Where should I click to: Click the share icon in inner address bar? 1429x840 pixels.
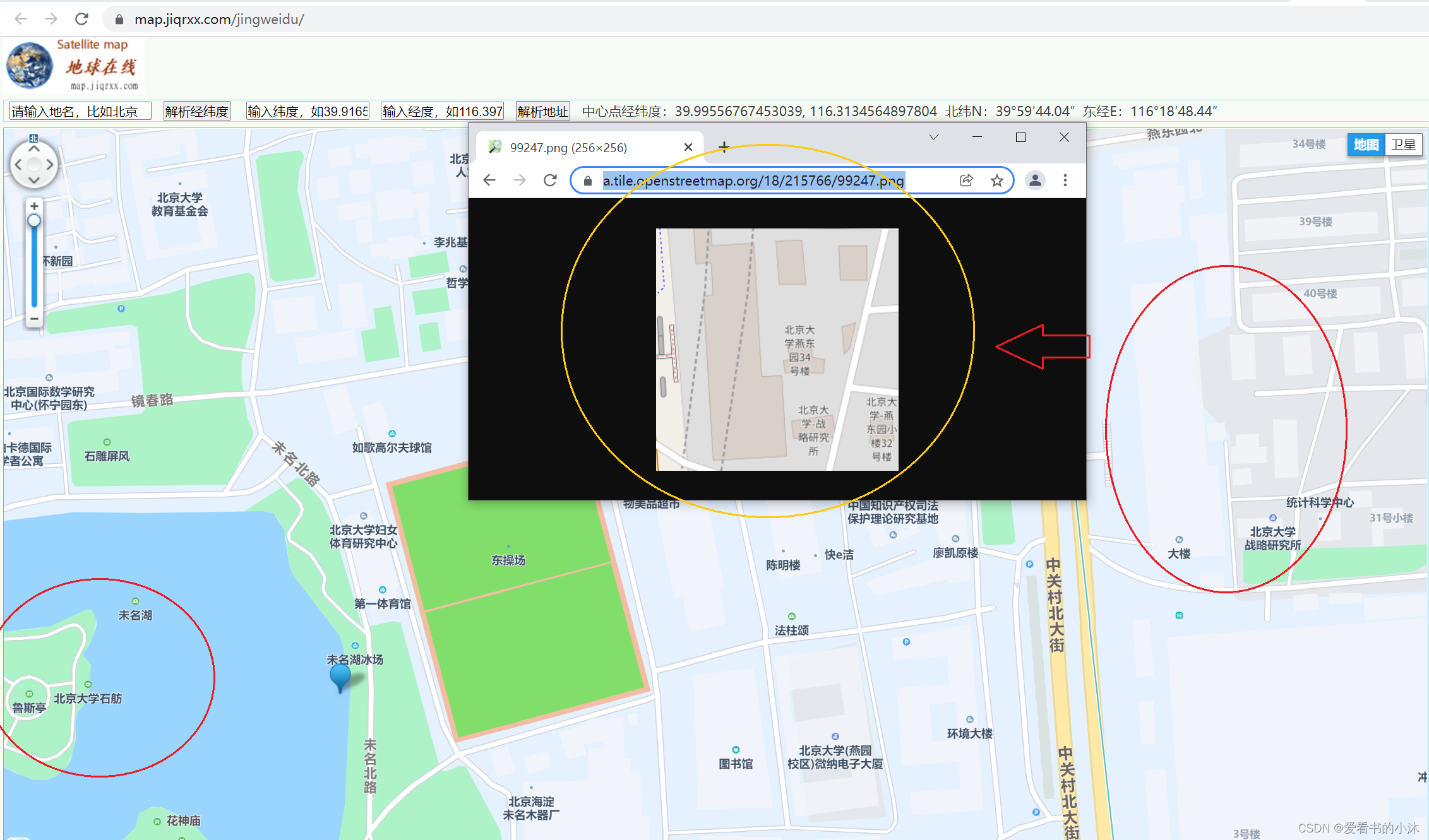(966, 180)
